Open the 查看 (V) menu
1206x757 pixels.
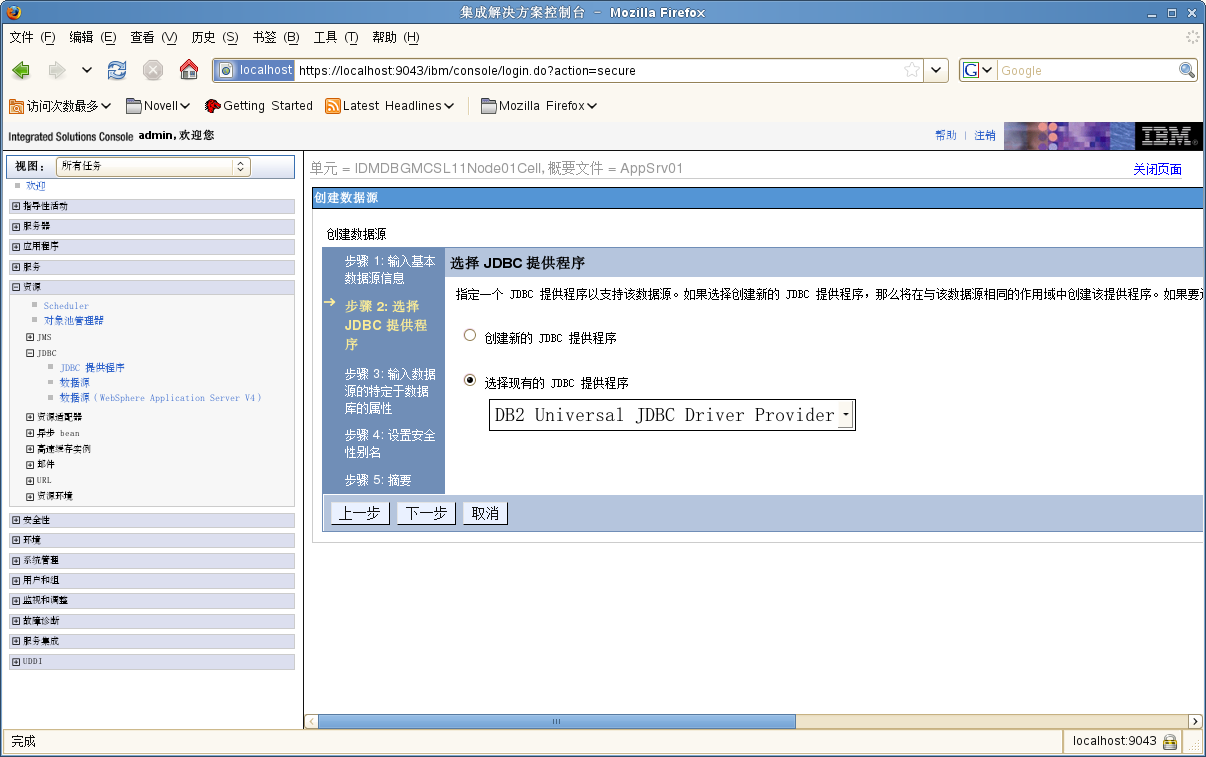153,37
